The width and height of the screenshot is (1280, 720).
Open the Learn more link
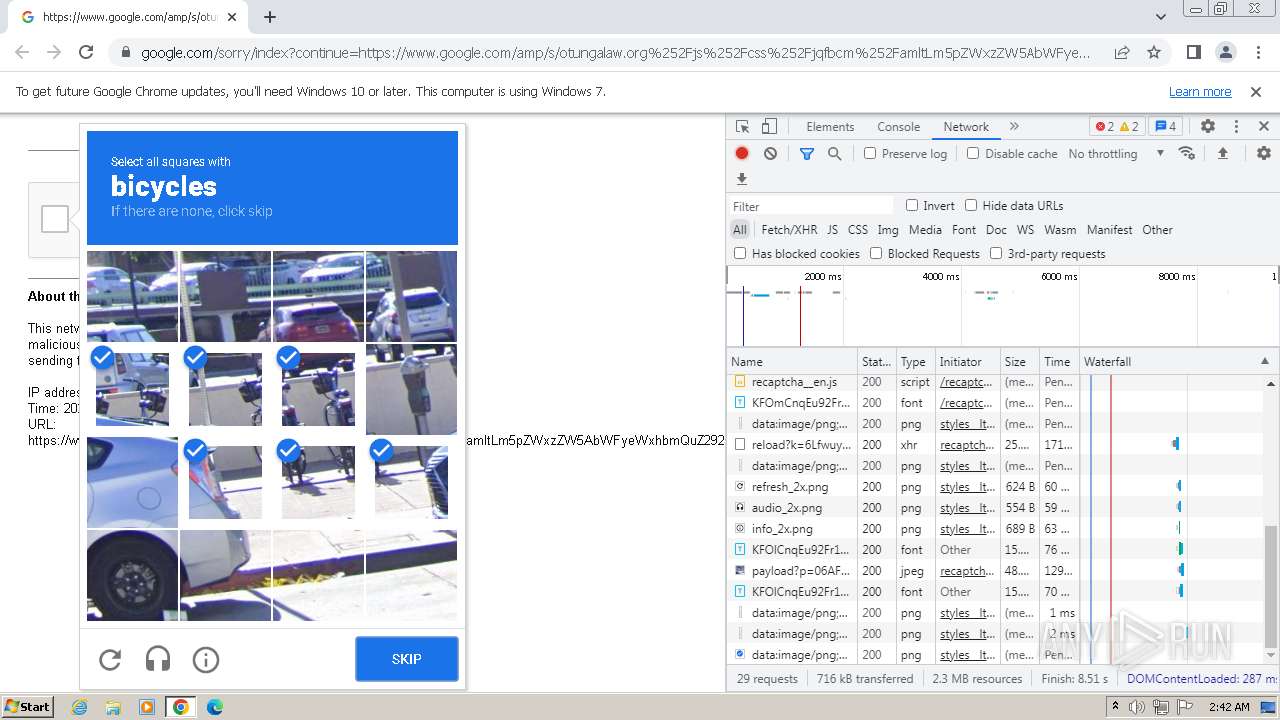click(x=1200, y=91)
